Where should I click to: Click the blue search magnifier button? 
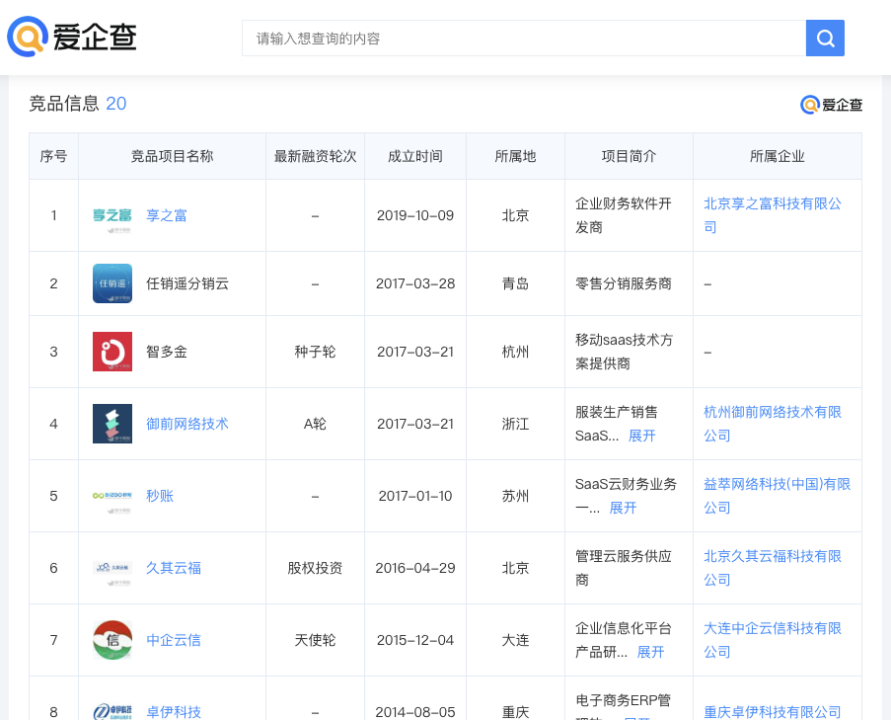pos(825,38)
